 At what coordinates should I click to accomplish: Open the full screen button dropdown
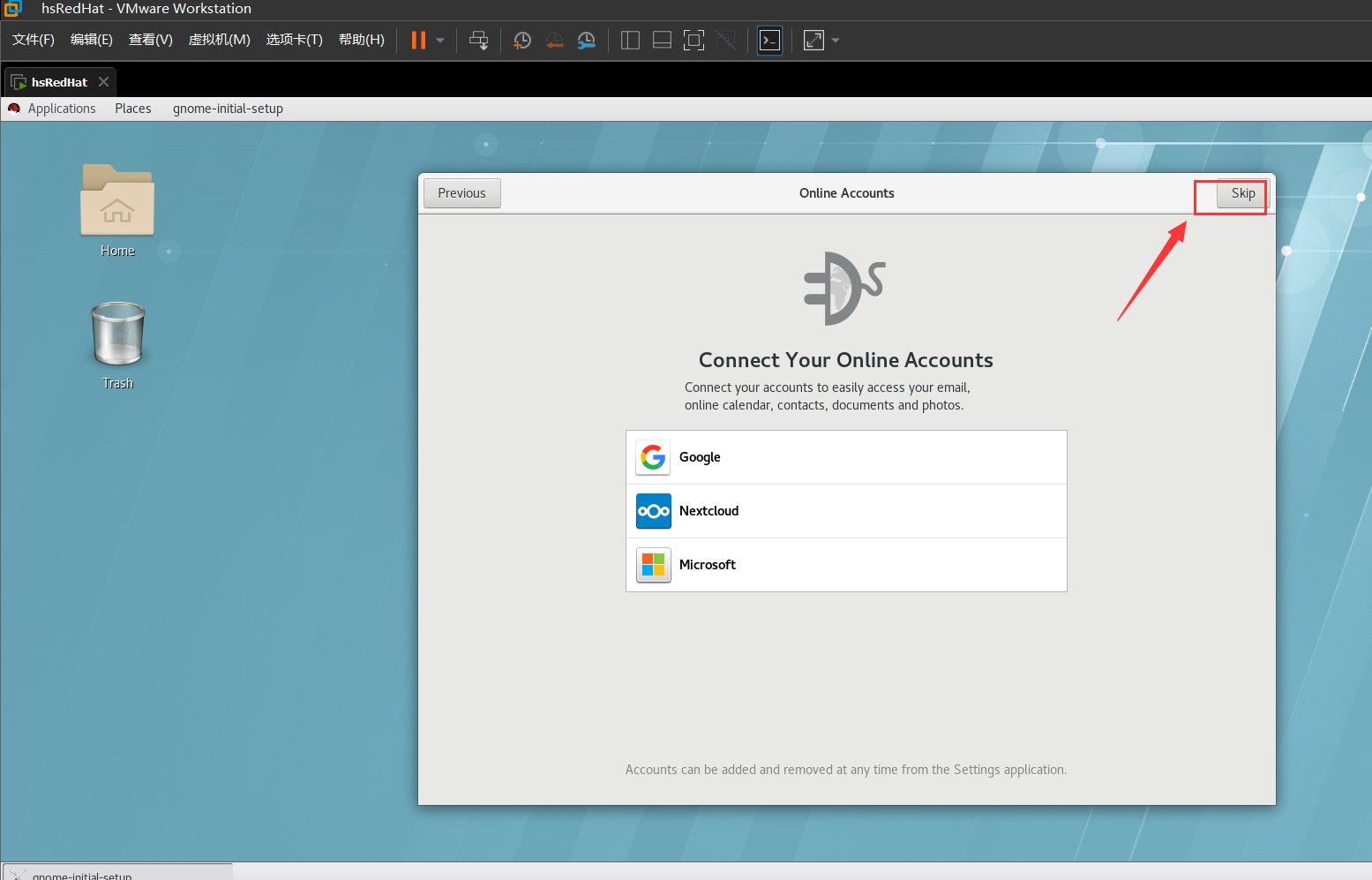point(836,40)
